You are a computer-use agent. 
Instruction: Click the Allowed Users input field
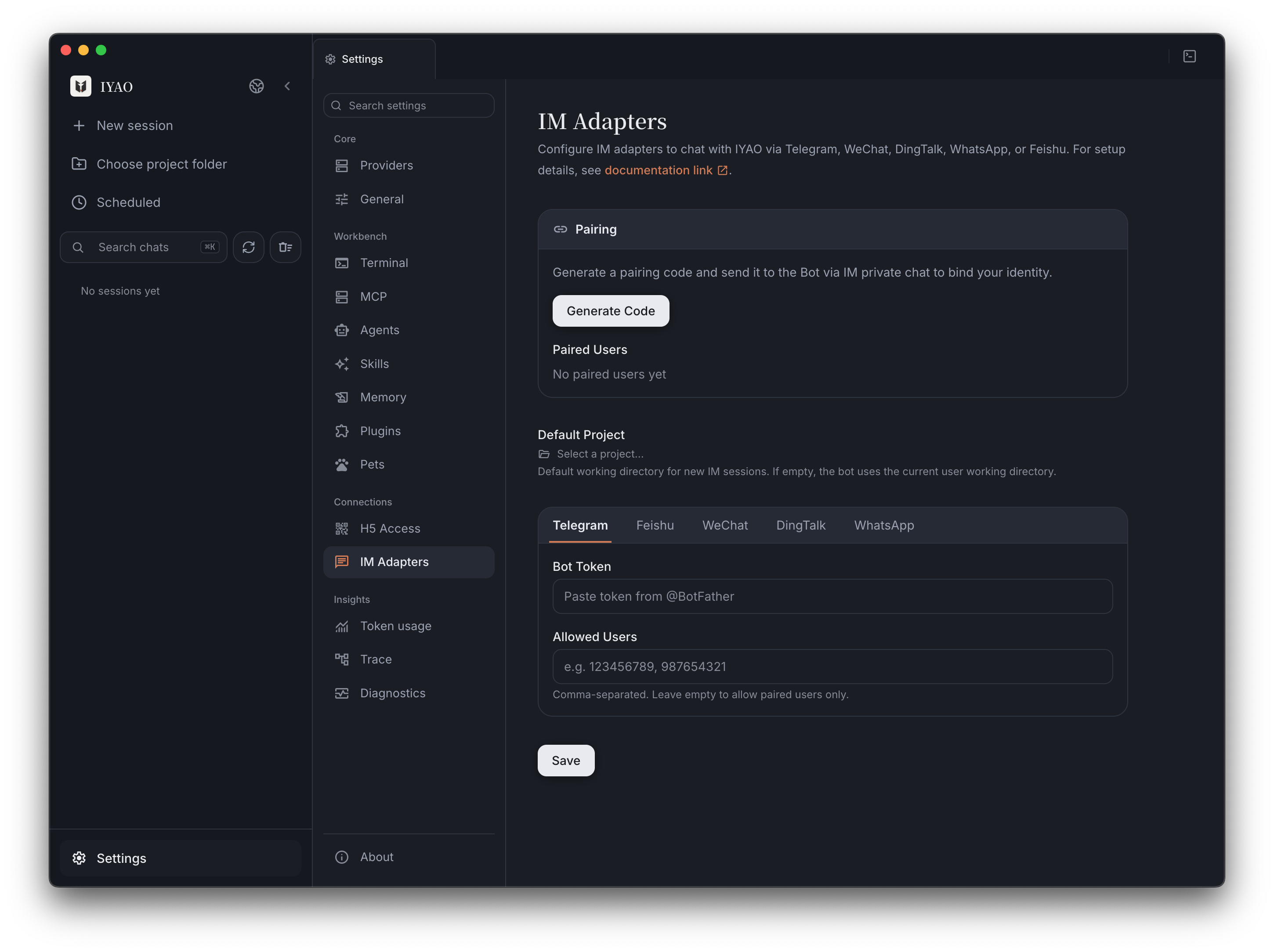click(x=832, y=667)
